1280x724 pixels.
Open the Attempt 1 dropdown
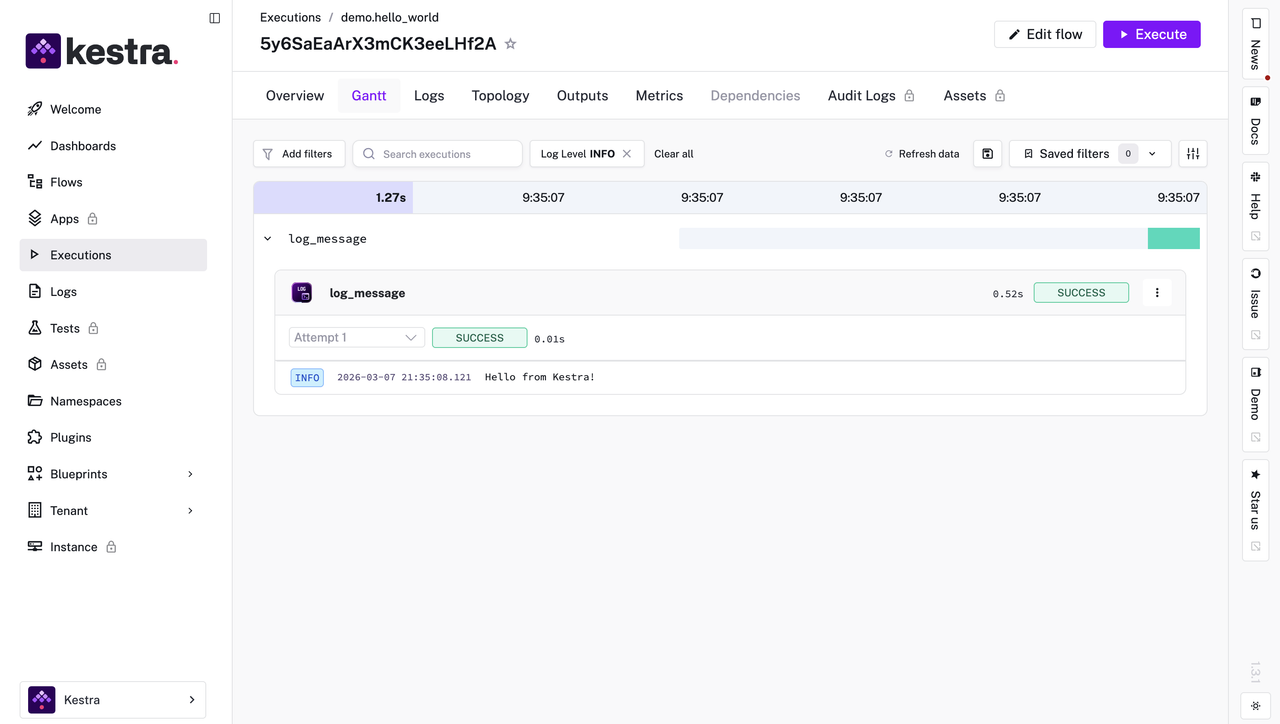click(356, 337)
